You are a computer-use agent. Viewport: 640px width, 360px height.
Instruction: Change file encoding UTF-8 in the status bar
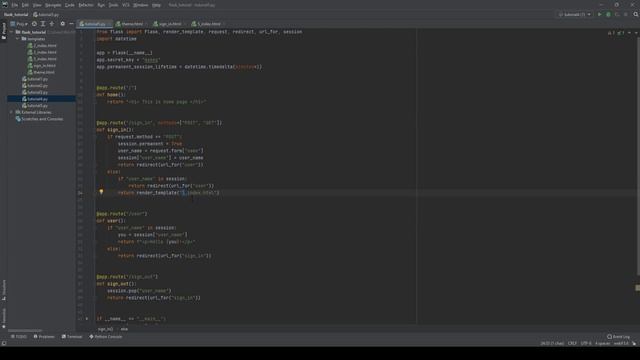(586, 343)
